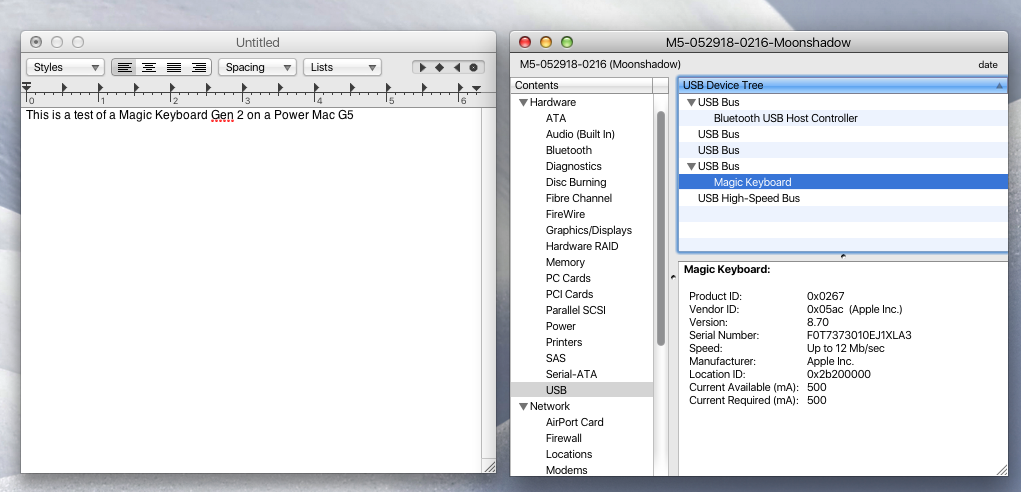1021x492 pixels.
Task: Click the Serial Number value F0T7373010EJ1XLA3
Action: 859,335
